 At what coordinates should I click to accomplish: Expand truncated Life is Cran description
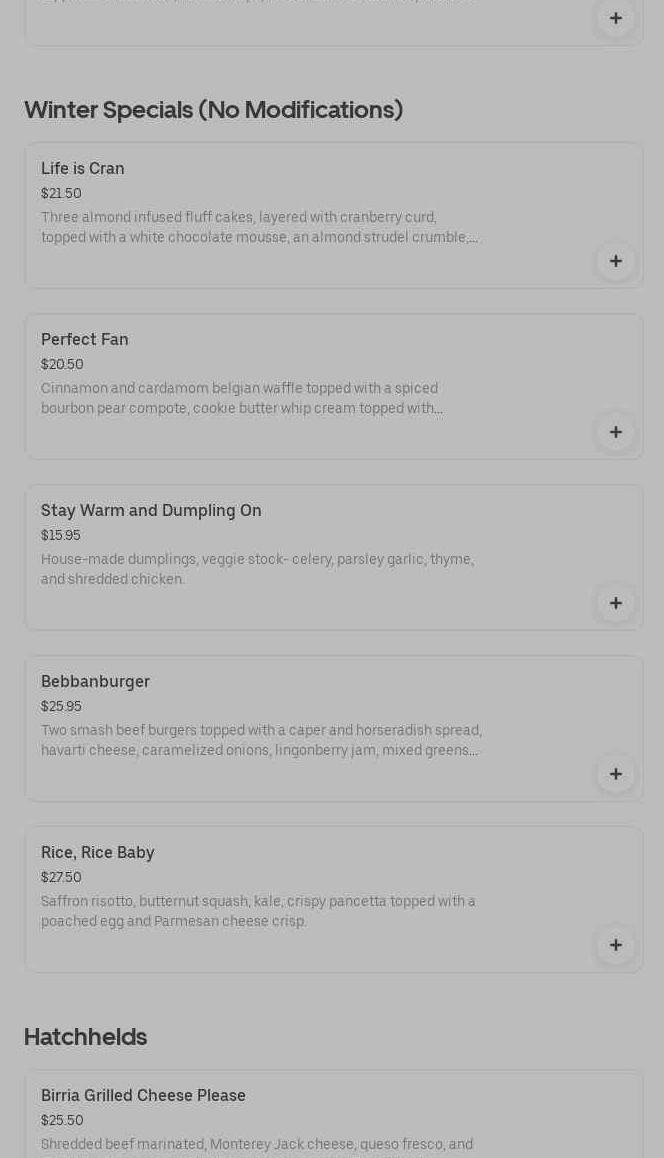259,227
